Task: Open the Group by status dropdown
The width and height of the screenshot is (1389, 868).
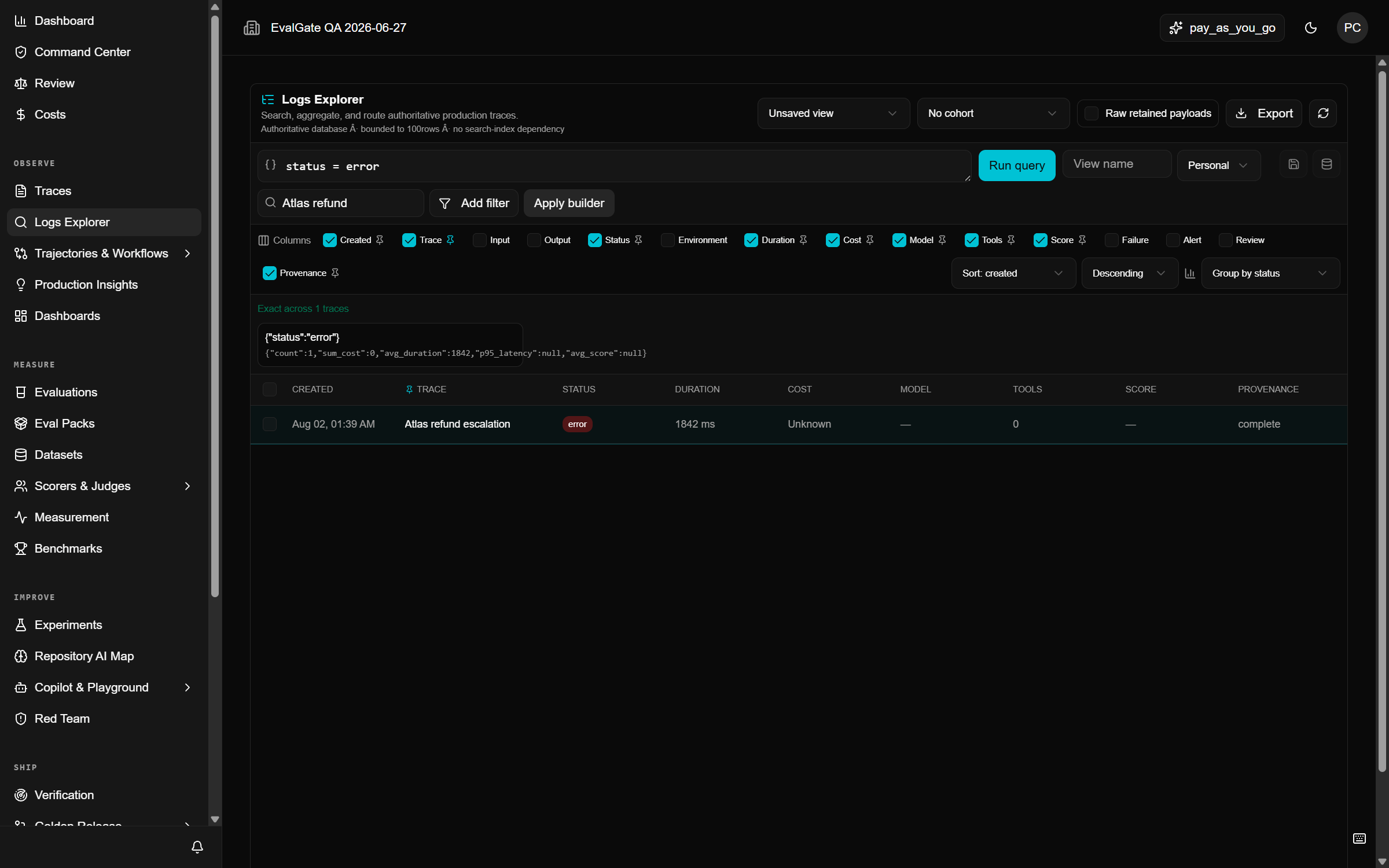Action: (x=1270, y=273)
